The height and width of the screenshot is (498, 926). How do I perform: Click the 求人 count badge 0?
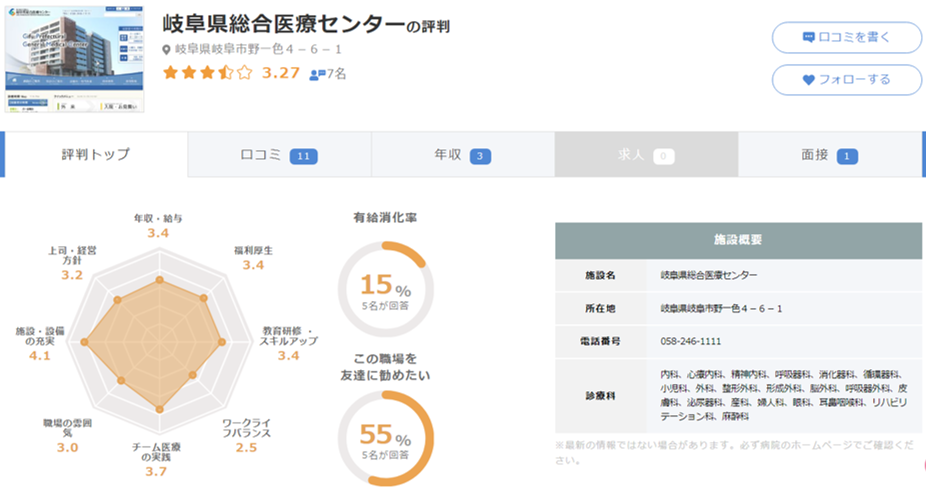[x=663, y=156]
